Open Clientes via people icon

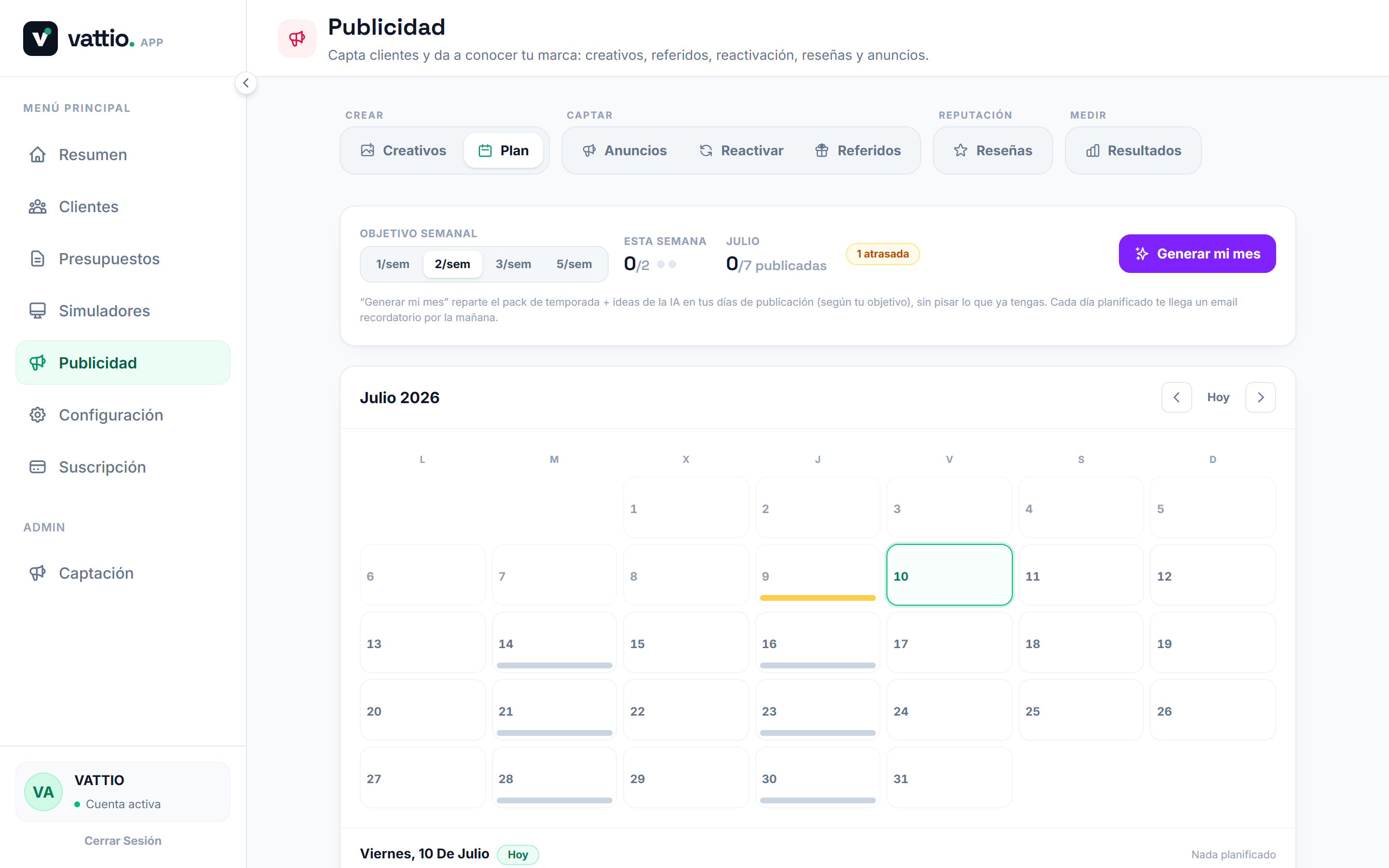coord(37,207)
